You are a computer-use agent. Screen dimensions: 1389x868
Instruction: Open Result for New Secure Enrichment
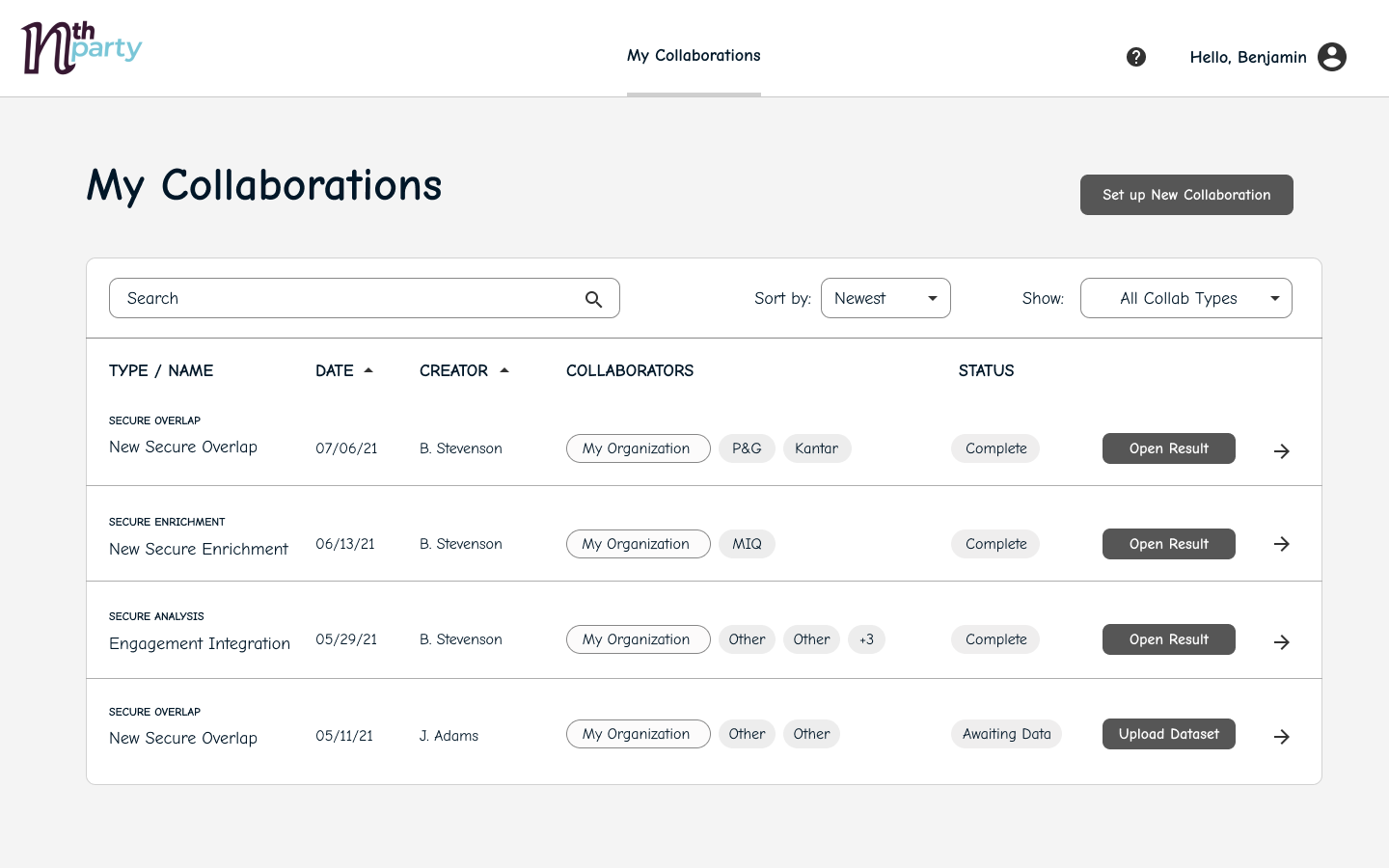tap(1168, 544)
